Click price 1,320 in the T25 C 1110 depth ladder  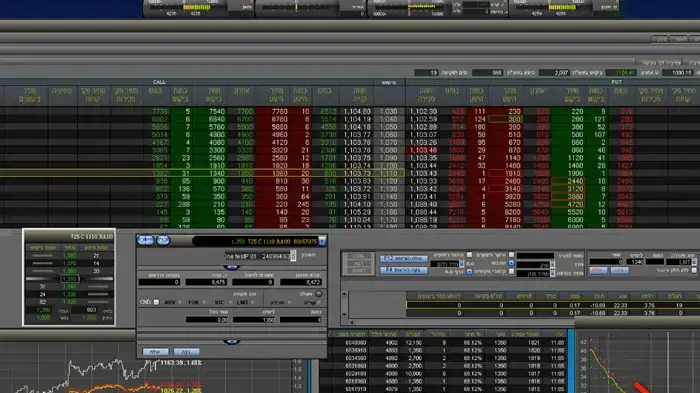[69, 302]
